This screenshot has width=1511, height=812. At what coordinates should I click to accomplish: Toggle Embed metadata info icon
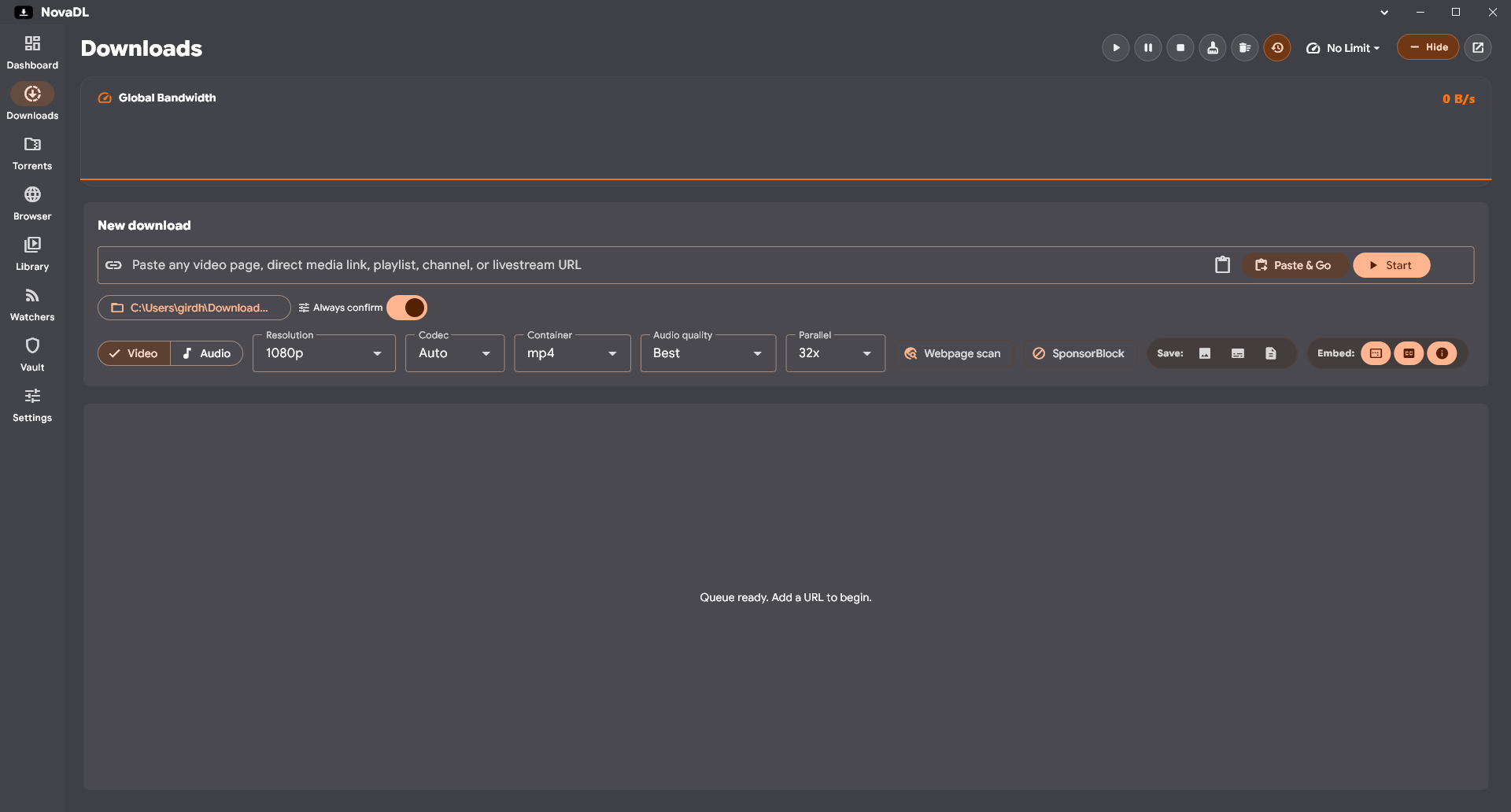coord(1442,353)
